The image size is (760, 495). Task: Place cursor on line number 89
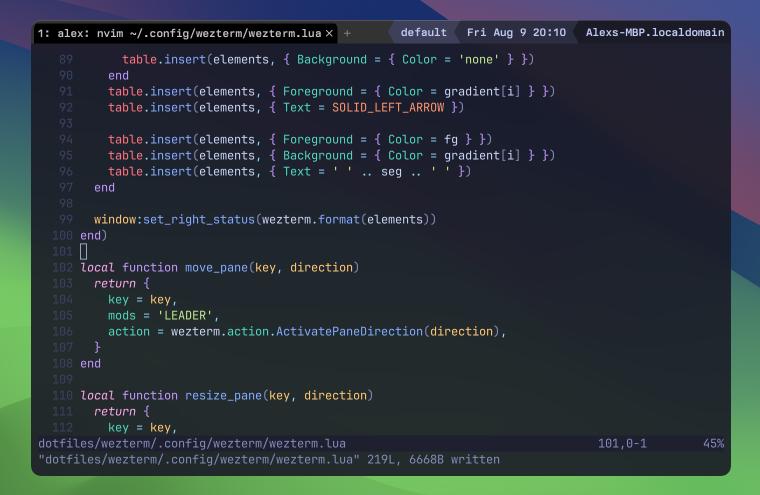66,60
